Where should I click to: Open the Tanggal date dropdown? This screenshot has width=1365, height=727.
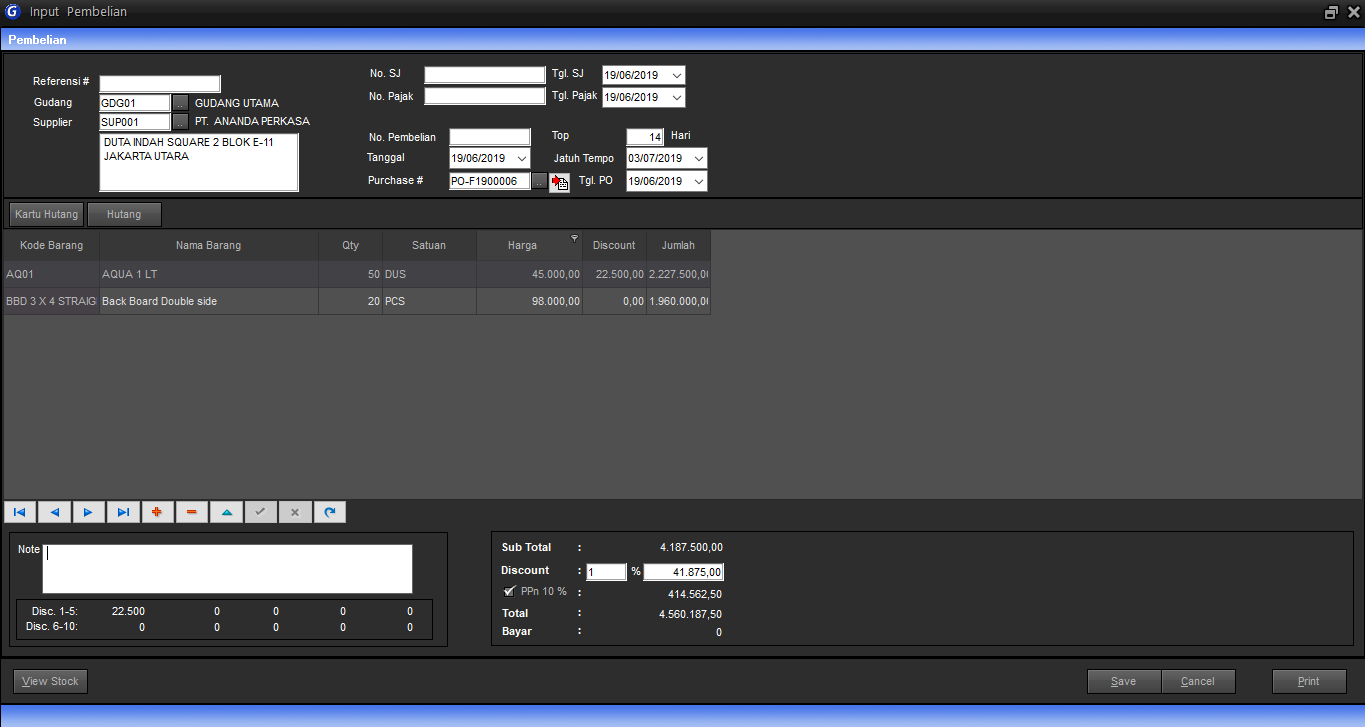coord(522,158)
